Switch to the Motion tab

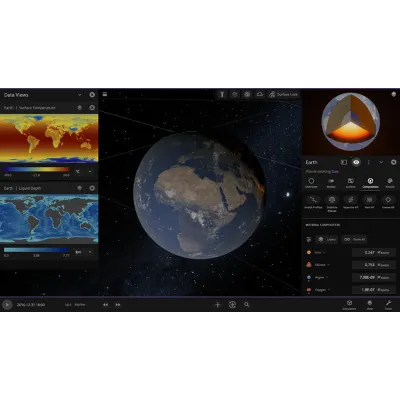[331, 183]
